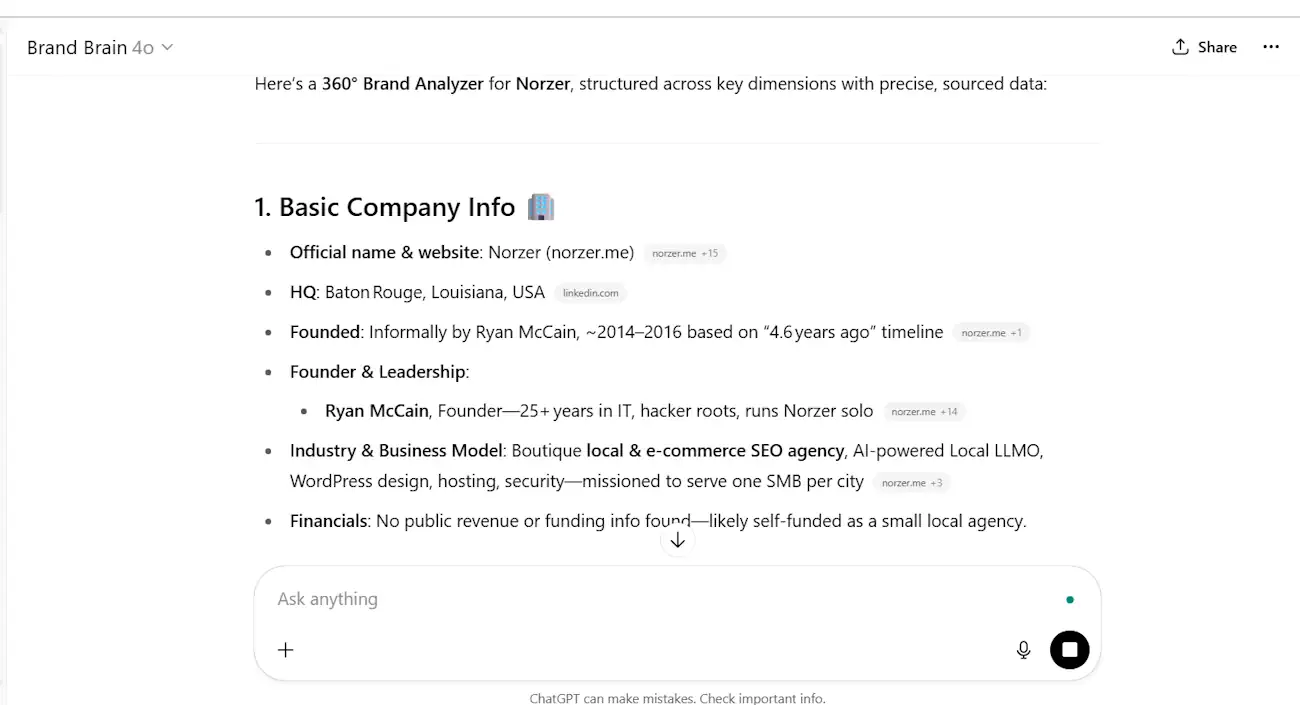The image size is (1300, 705).
Task: Stop the response with the stop button
Action: pos(1069,650)
